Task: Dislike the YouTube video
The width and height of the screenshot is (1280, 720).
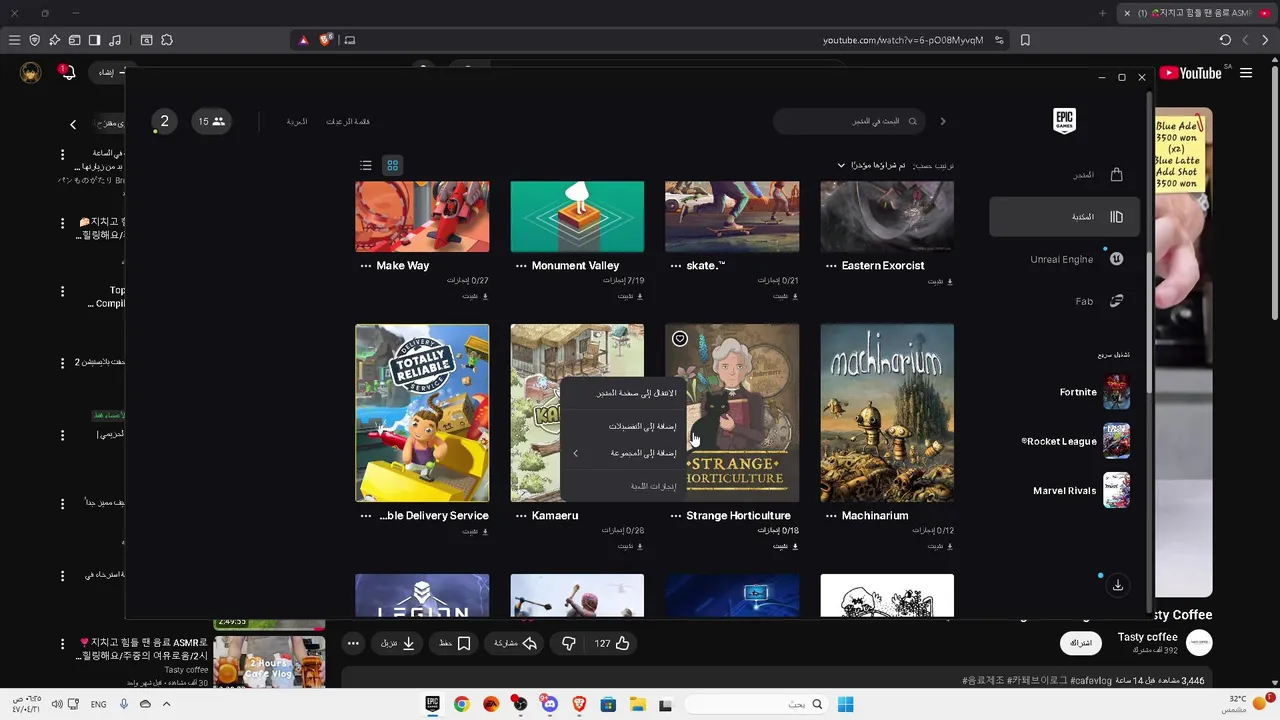Action: (568, 643)
